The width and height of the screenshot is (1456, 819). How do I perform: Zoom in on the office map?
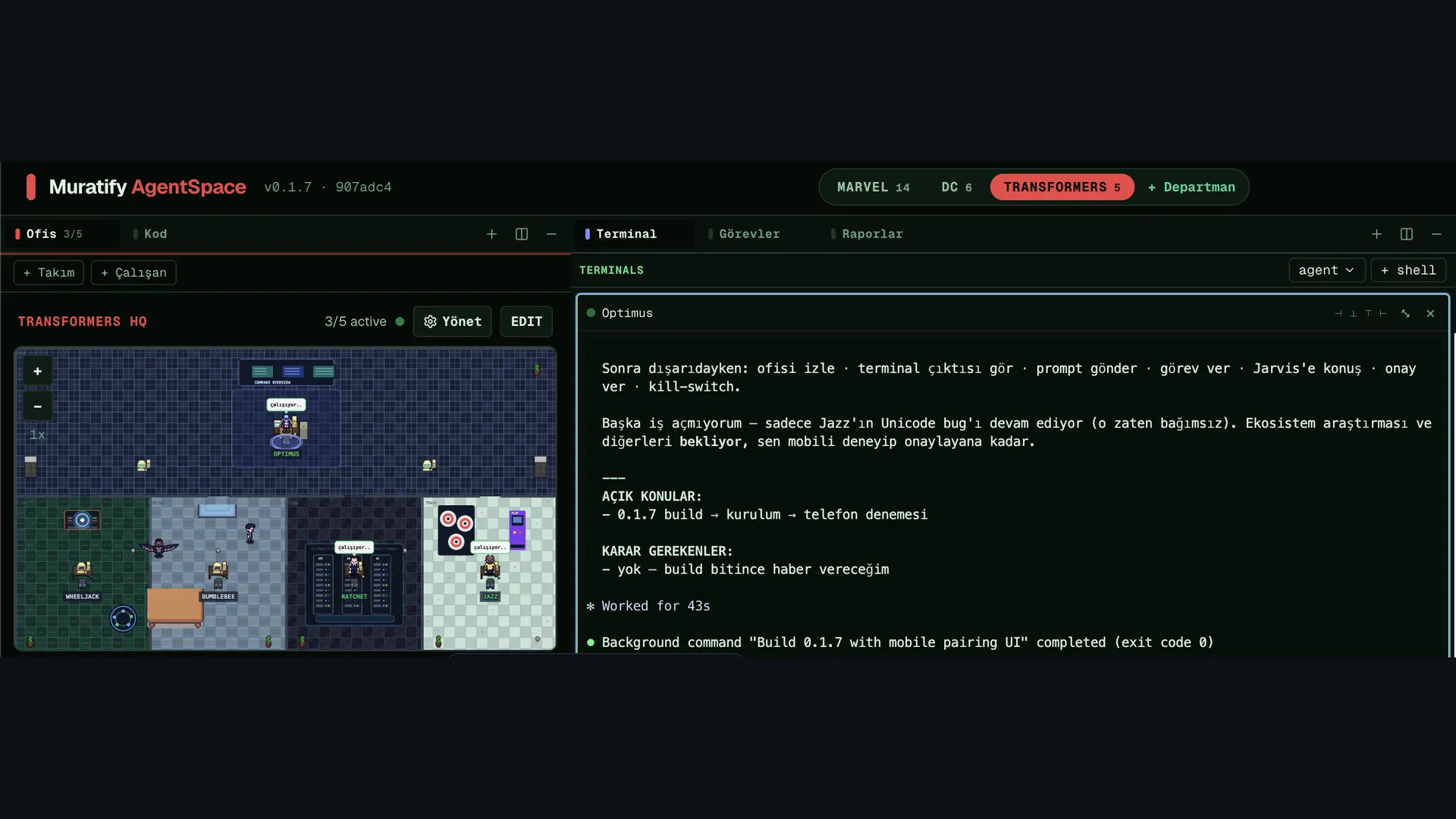37,372
